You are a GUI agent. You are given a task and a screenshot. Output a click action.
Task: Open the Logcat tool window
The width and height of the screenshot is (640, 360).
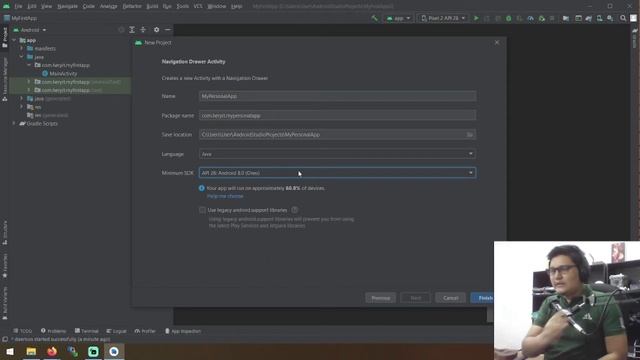(116, 331)
